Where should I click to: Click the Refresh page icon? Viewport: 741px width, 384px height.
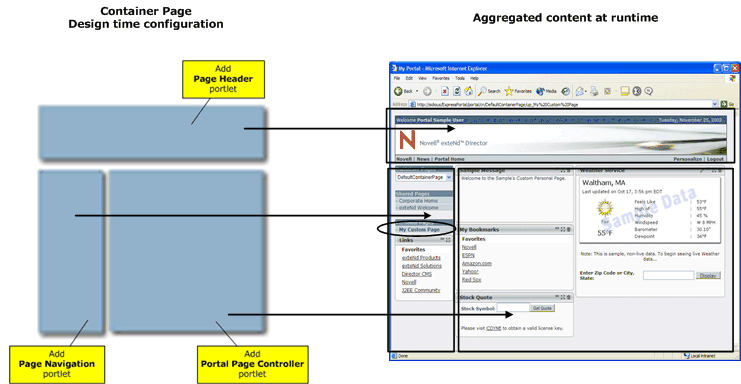[x=457, y=91]
